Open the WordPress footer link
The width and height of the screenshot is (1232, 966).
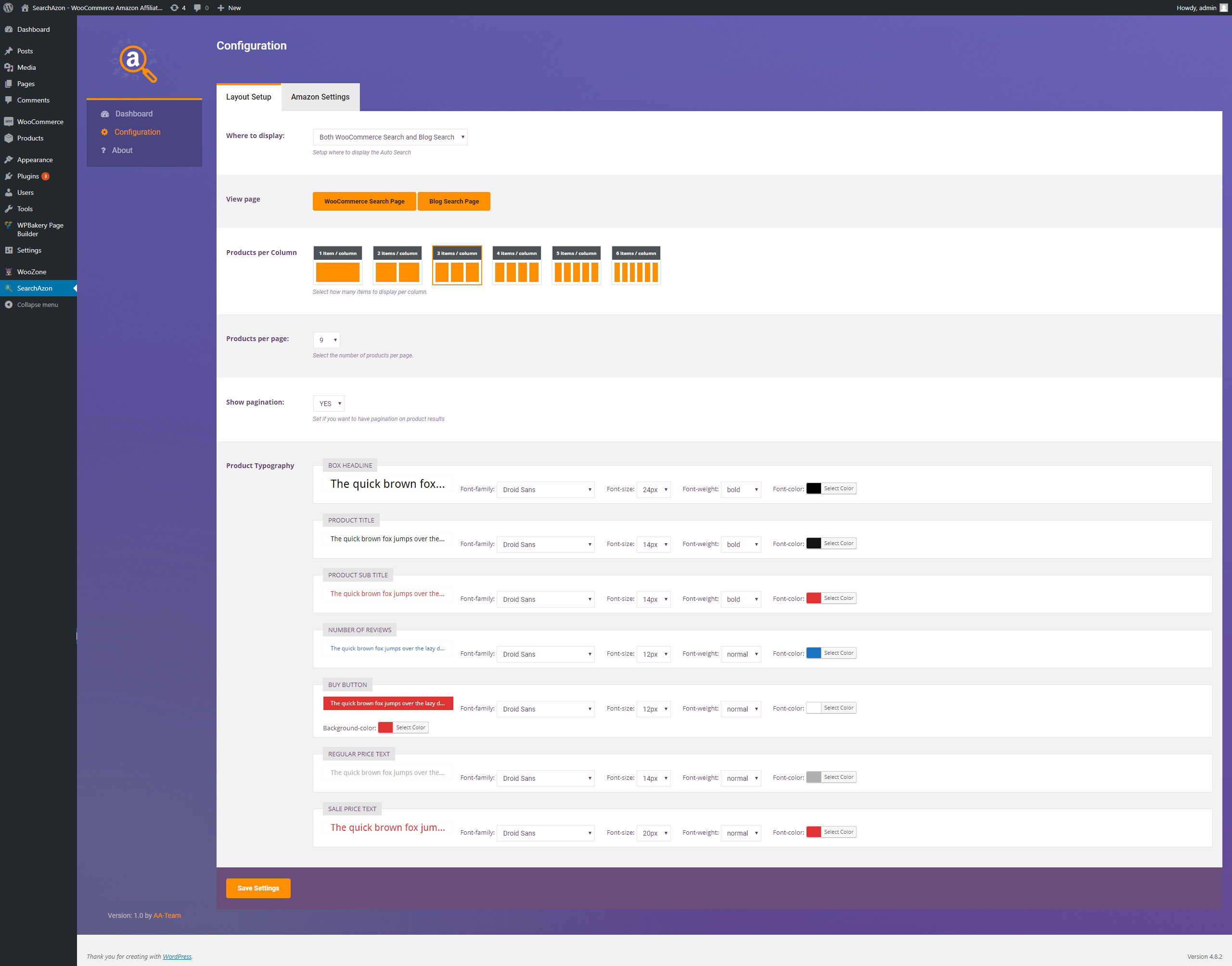click(x=177, y=957)
